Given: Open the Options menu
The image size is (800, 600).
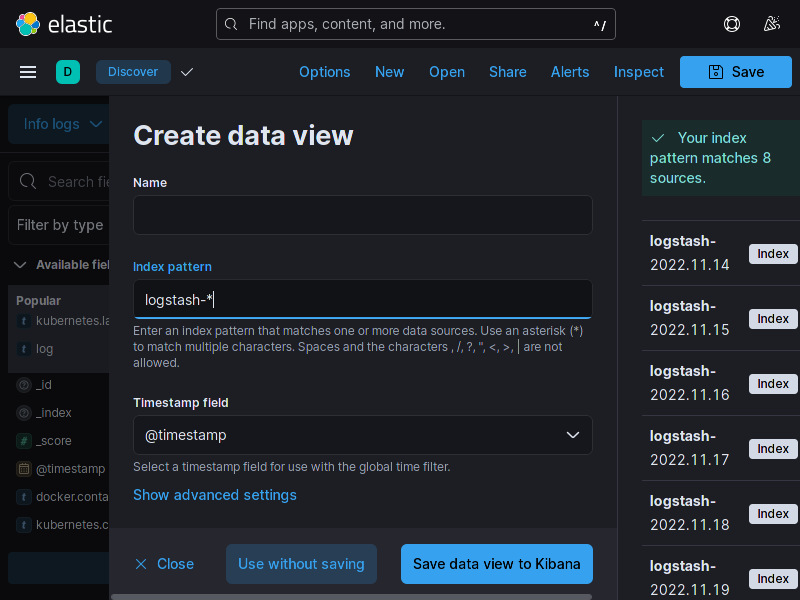Looking at the screenshot, I should pyautogui.click(x=324, y=71).
